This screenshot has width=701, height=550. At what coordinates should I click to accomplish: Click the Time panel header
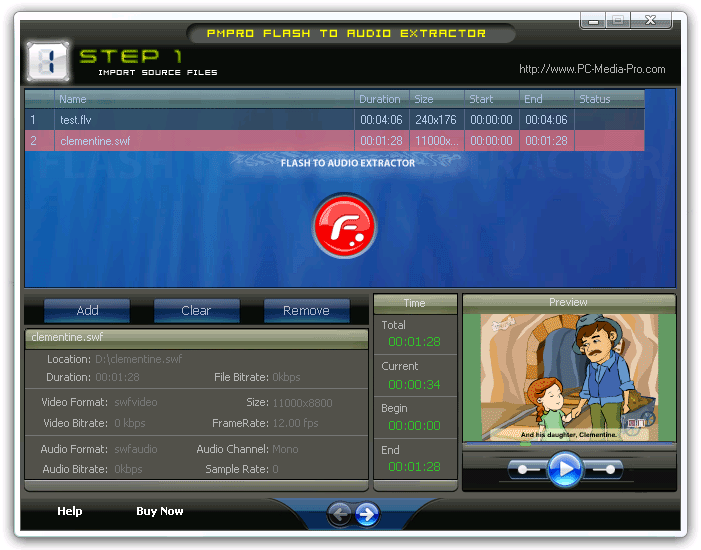click(415, 304)
